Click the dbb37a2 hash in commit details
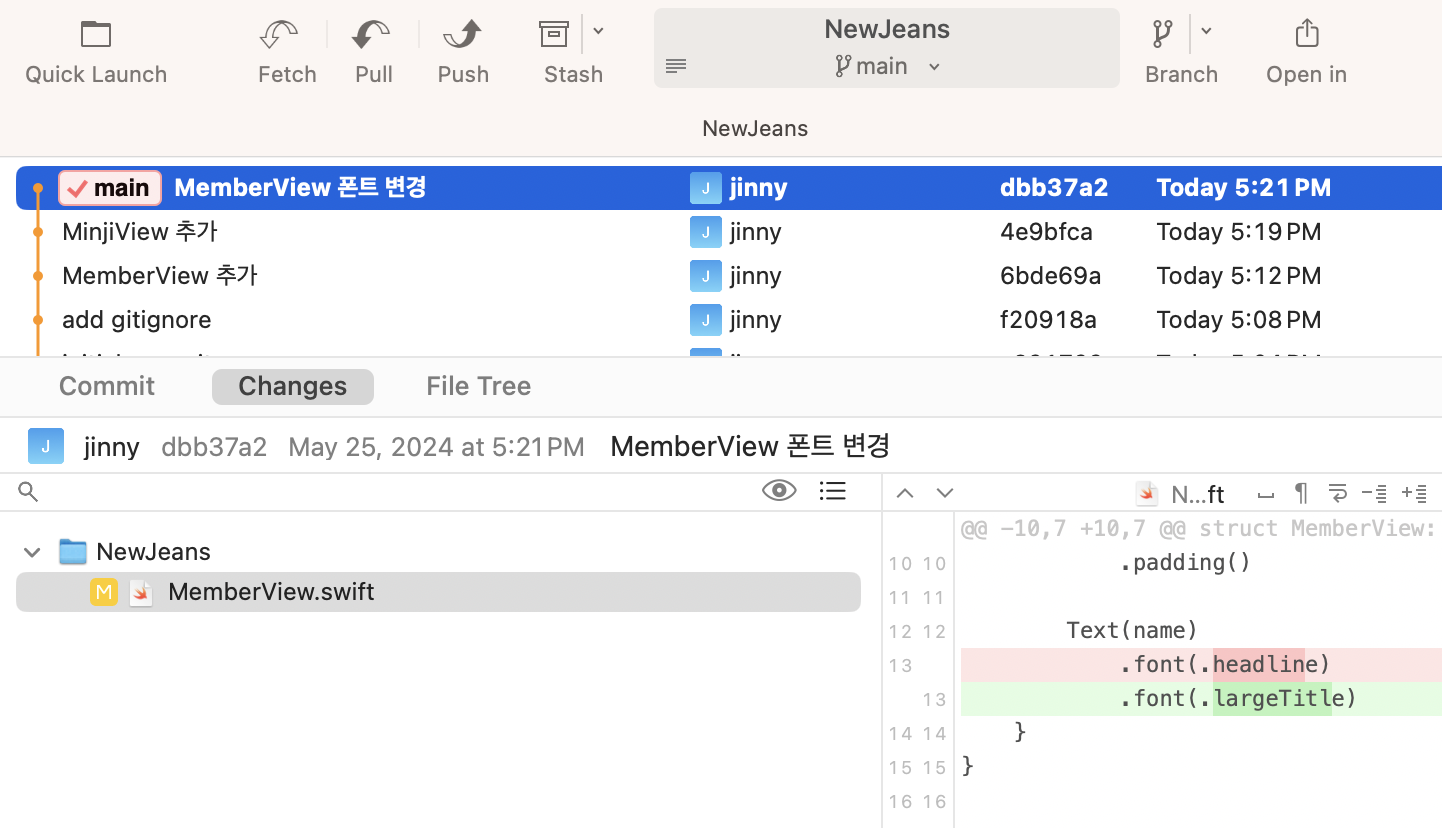 pyautogui.click(x=214, y=447)
